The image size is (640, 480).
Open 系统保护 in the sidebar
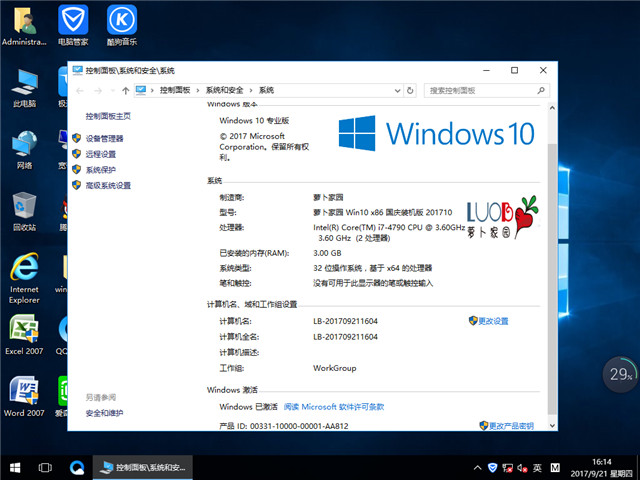[x=101, y=170]
